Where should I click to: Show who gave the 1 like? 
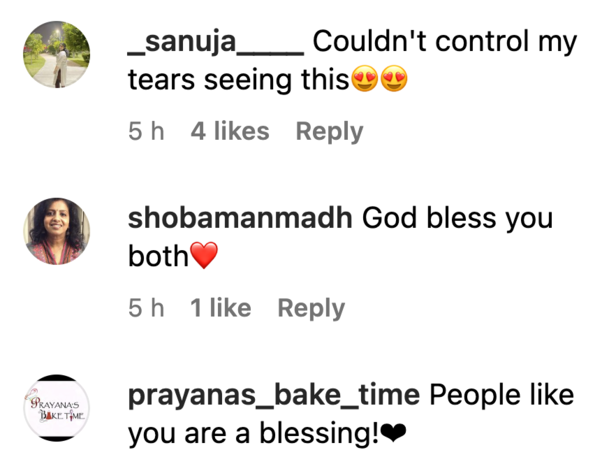pyautogui.click(x=220, y=309)
